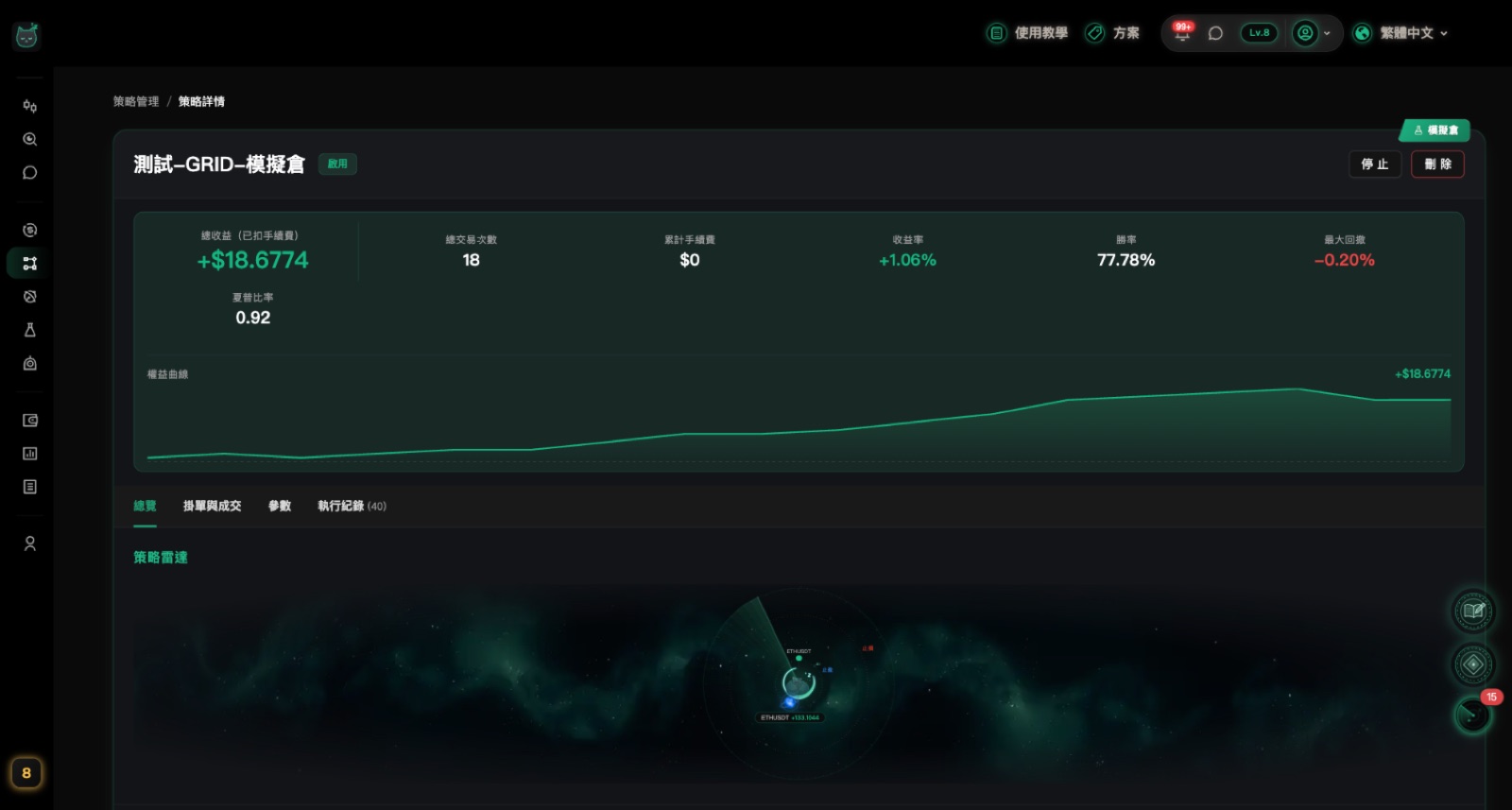The height and width of the screenshot is (810, 1512).
Task: Click the 刪除 delete button
Action: click(1438, 164)
